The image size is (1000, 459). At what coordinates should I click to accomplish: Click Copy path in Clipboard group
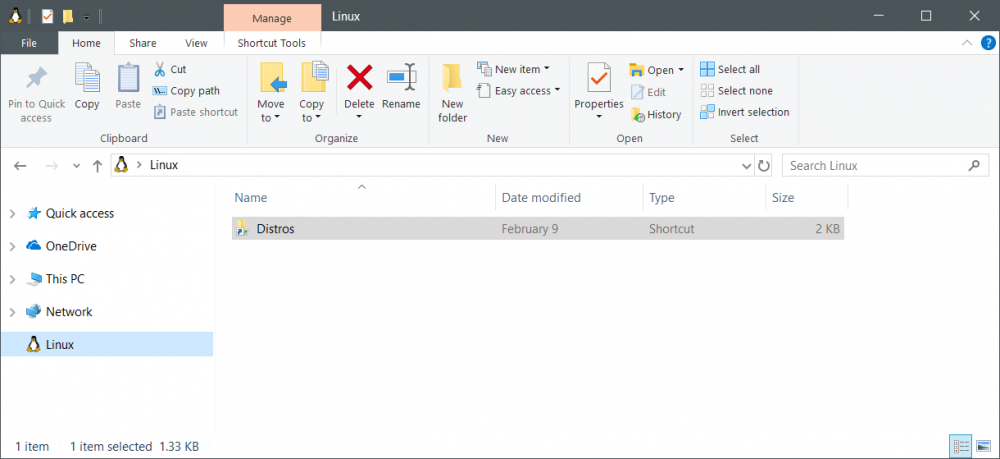tap(186, 91)
